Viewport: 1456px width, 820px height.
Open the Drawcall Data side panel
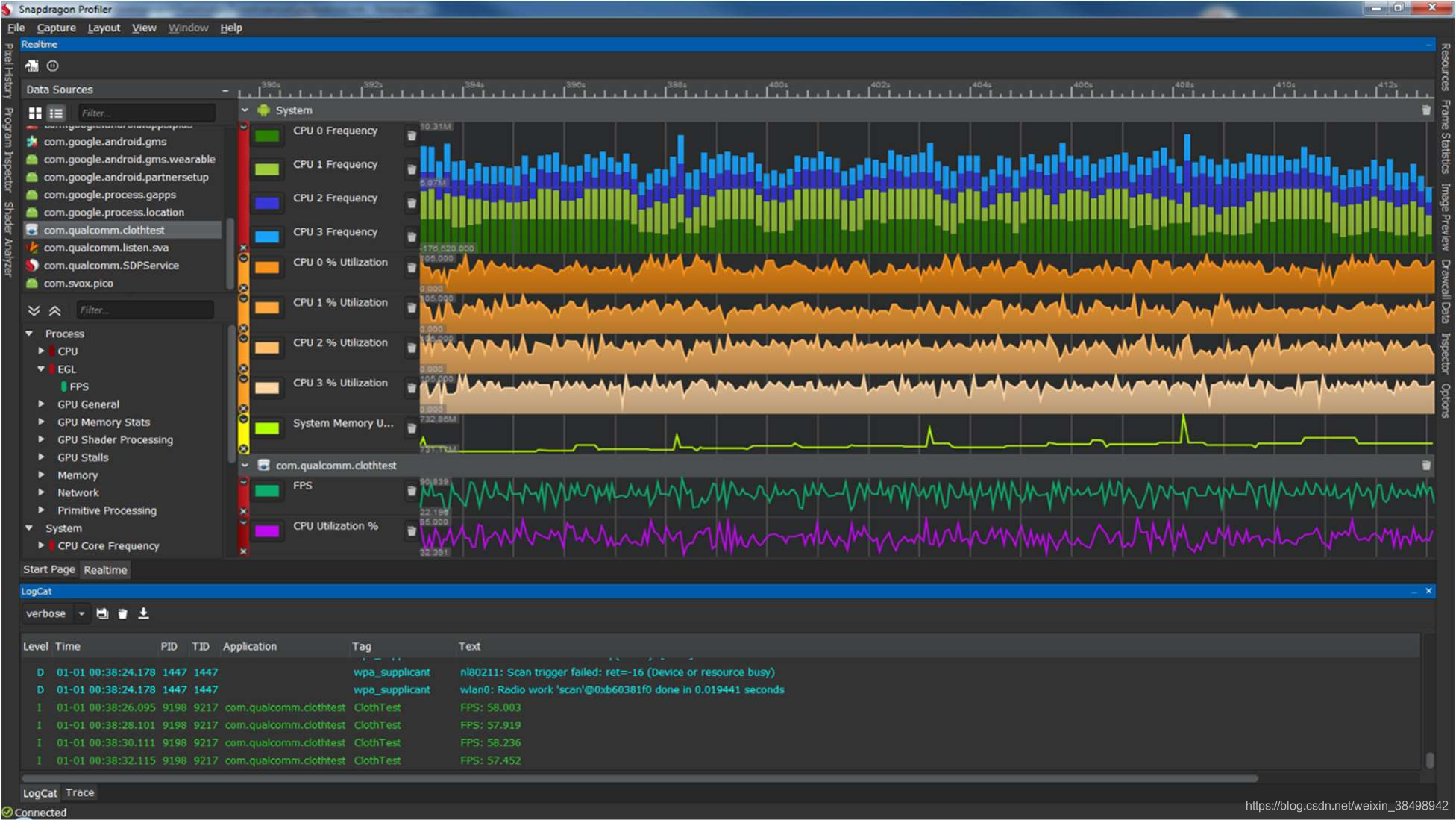coord(1446,291)
